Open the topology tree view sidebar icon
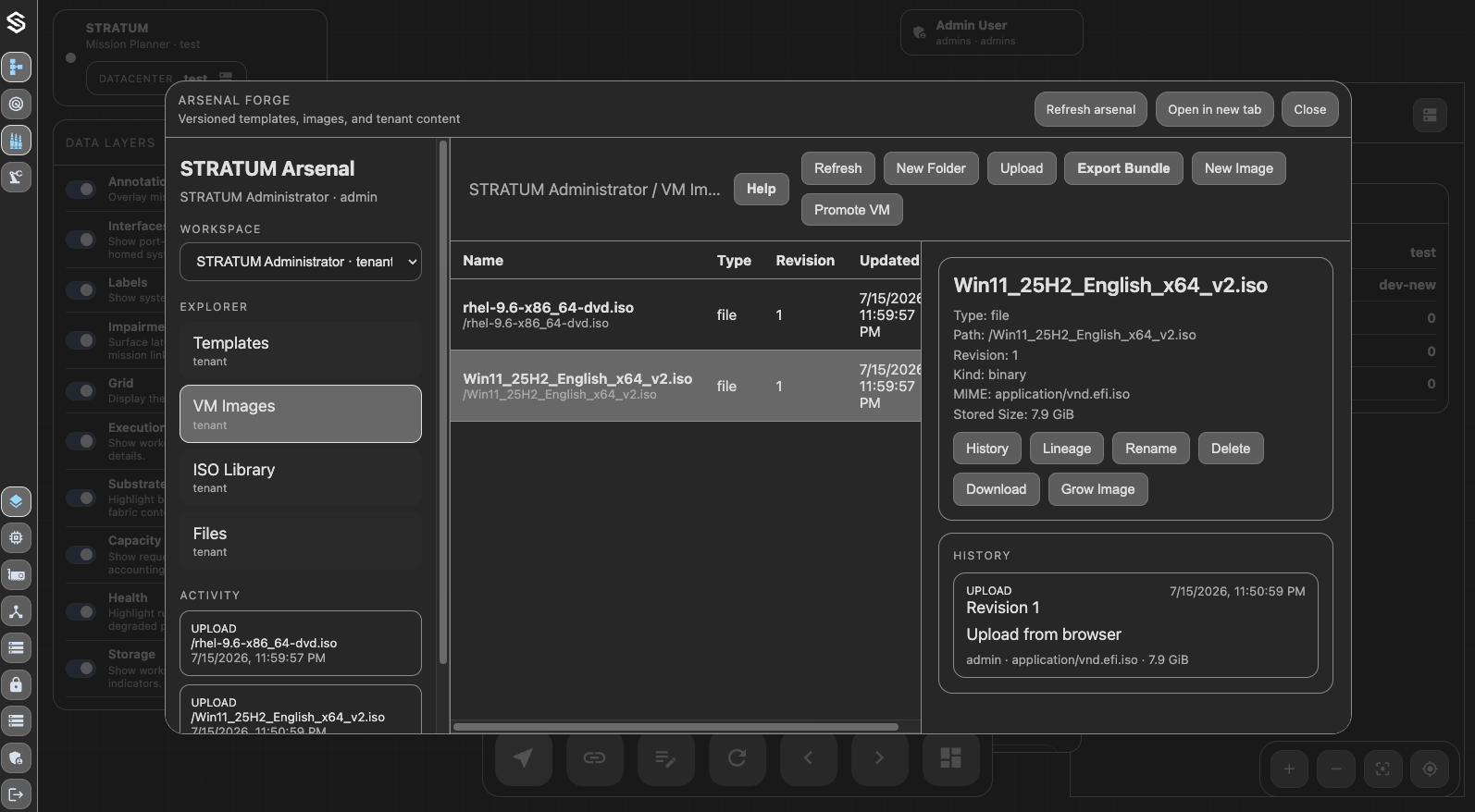 16,67
